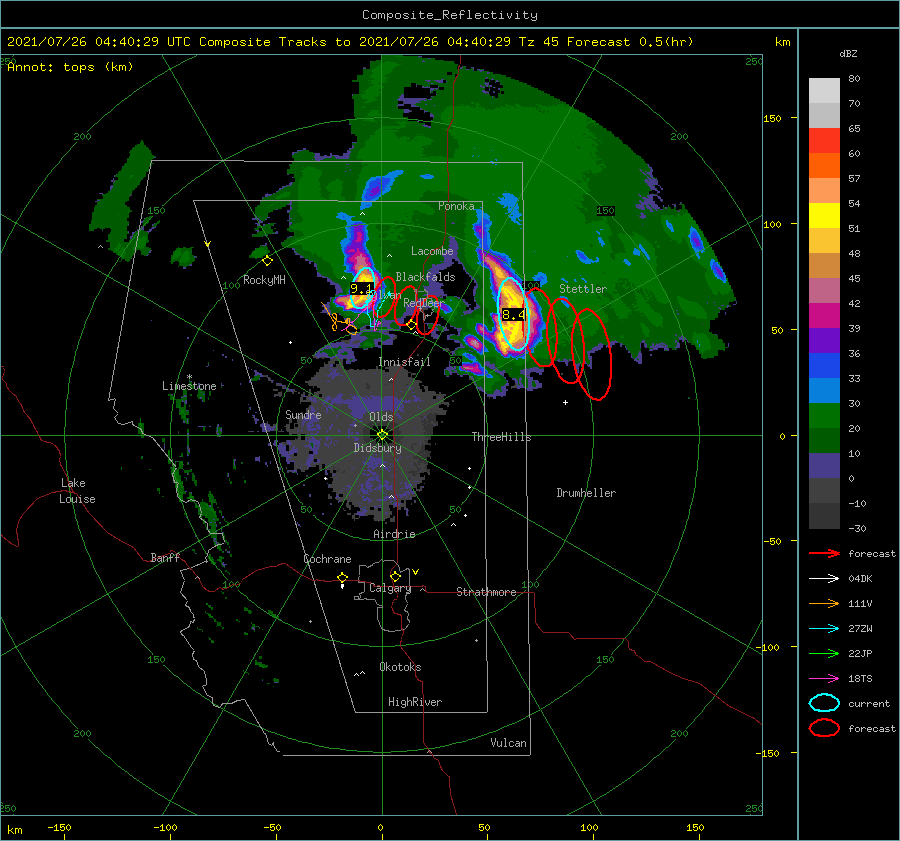Screen dimensions: 900x841
Task: Click the yellow diamond marker below RedDeer
Action: (411, 325)
